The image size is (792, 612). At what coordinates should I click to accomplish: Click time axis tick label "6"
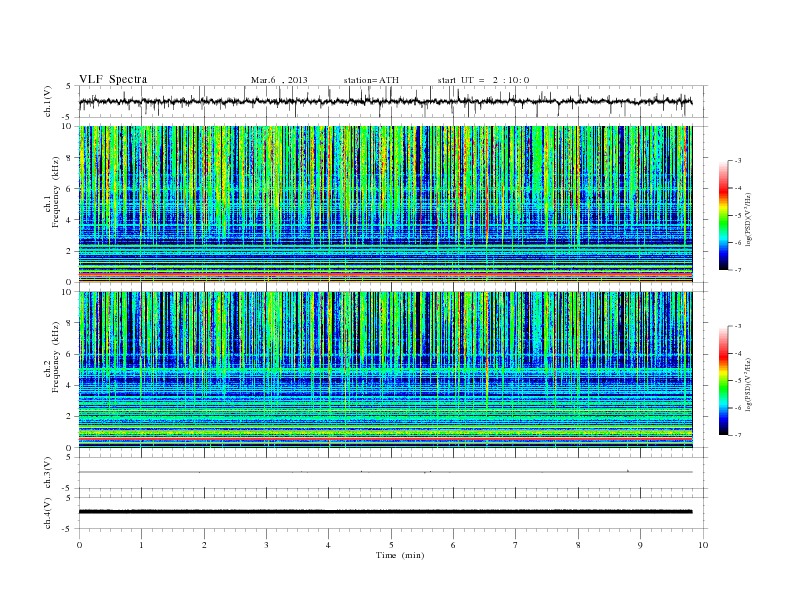453,545
